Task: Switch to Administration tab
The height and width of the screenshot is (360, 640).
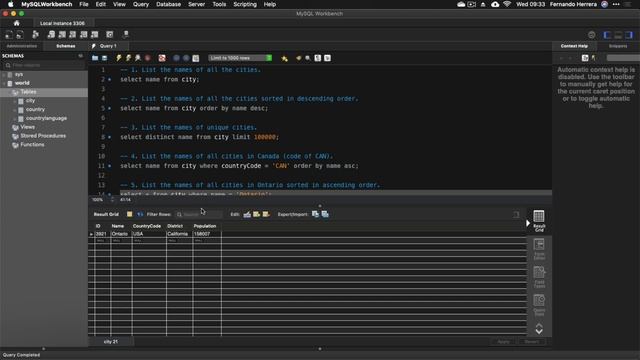Action: point(22,46)
